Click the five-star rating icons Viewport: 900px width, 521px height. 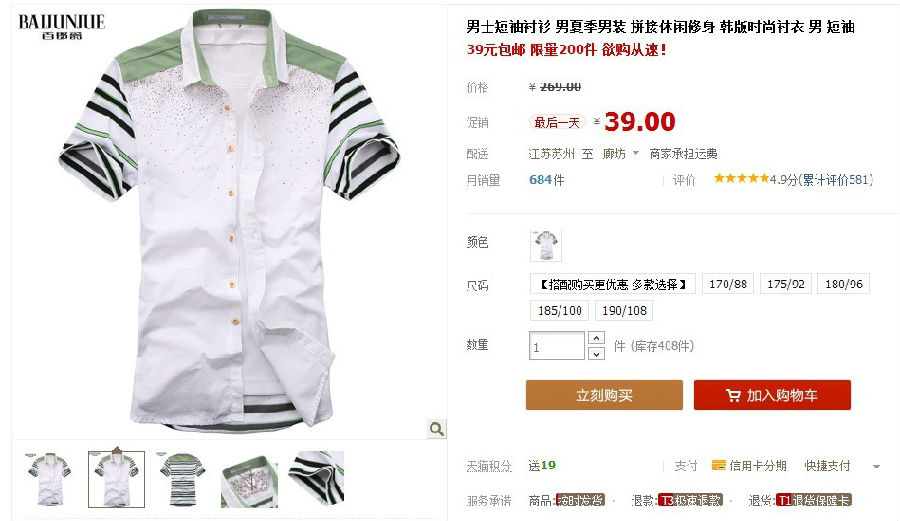(740, 178)
